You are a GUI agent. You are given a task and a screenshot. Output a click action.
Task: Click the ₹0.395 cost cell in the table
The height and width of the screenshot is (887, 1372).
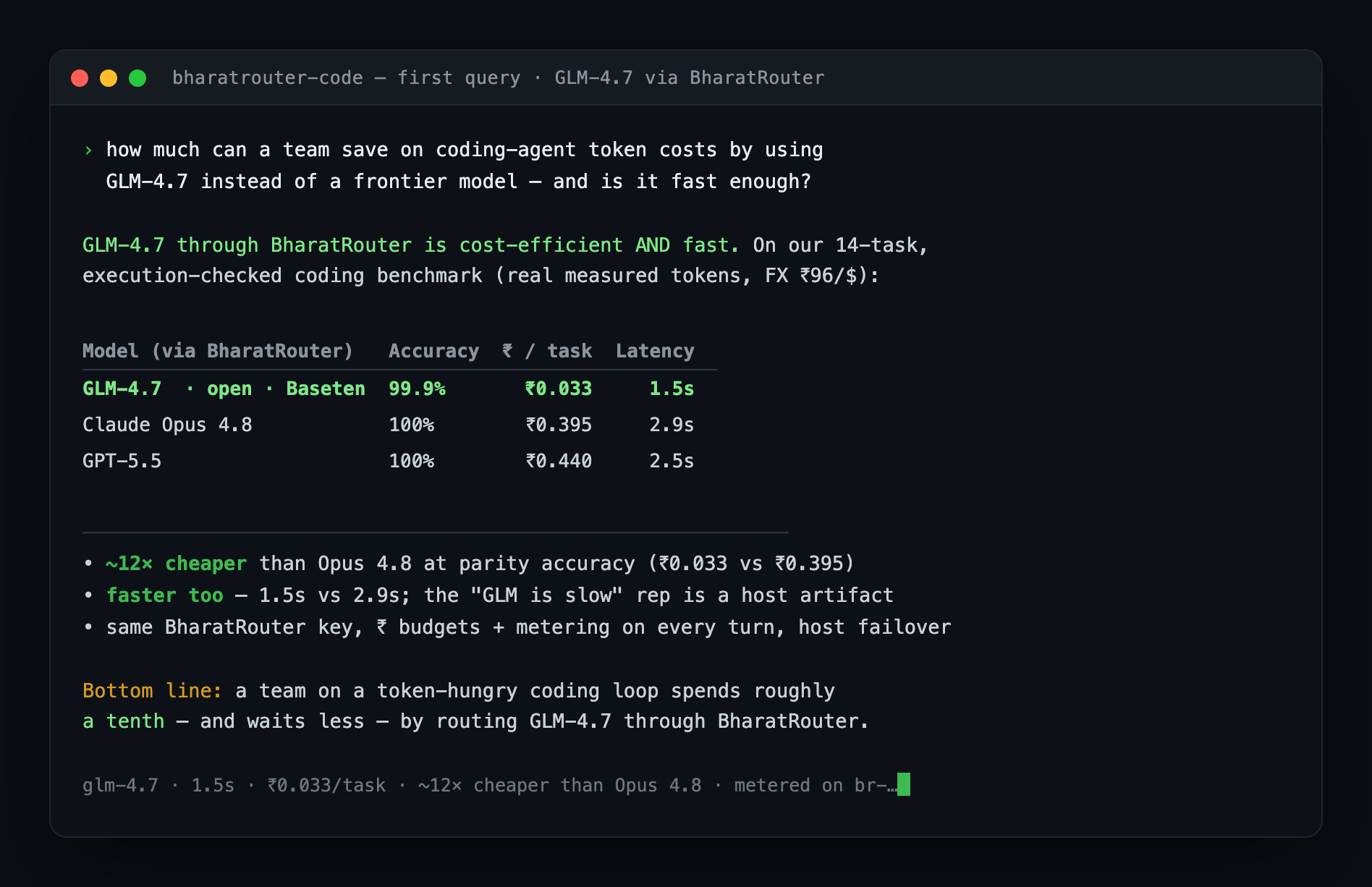[x=559, y=425]
